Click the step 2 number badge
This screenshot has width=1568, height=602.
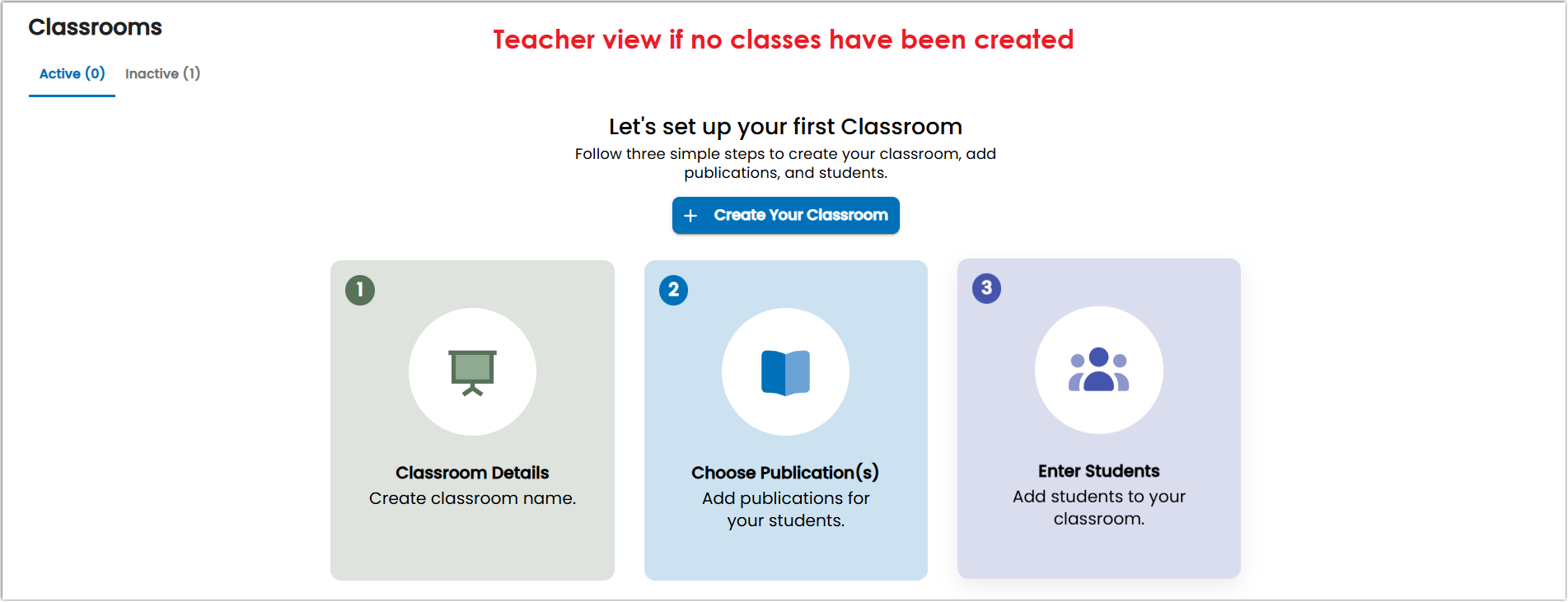coord(673,290)
